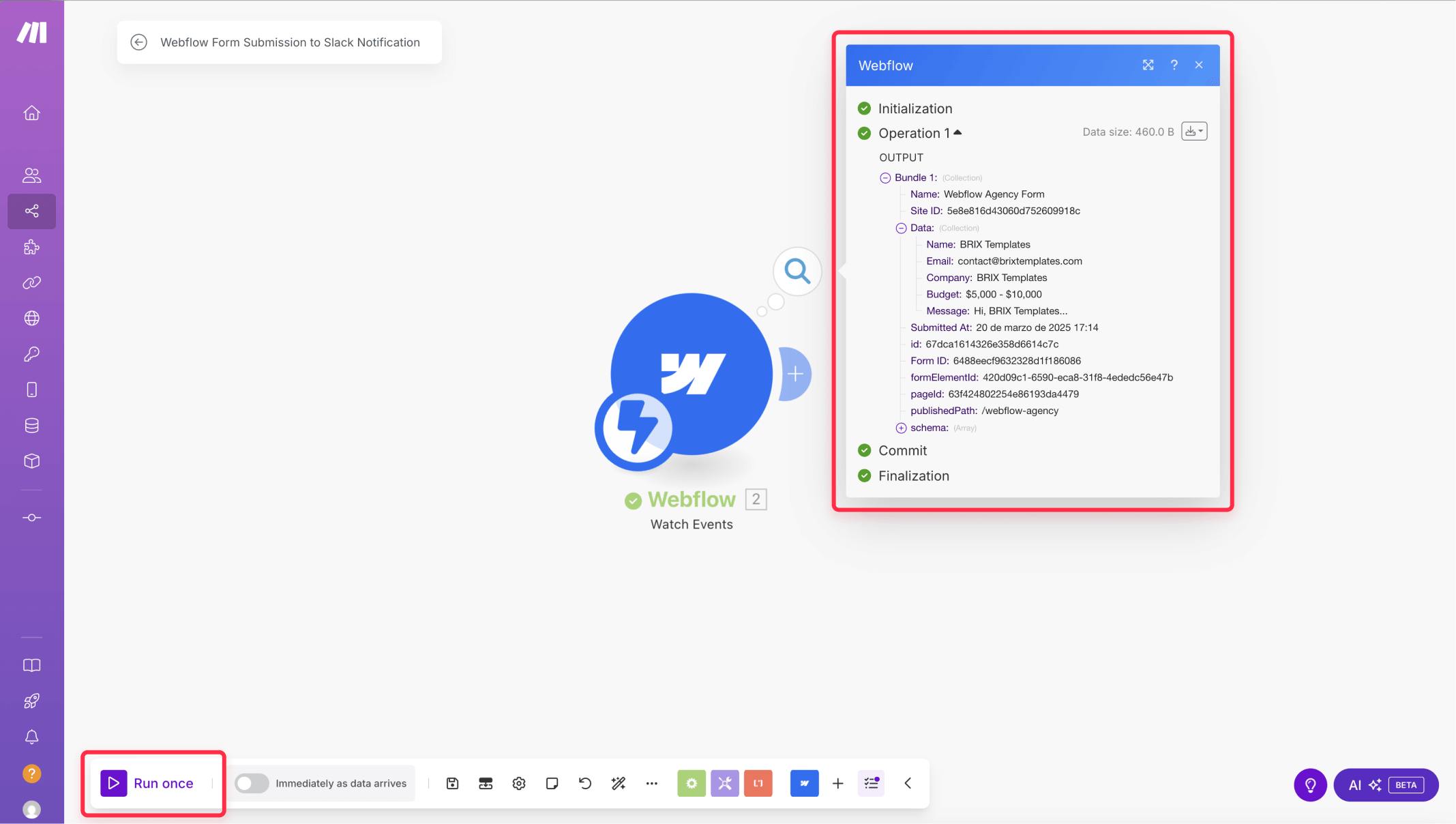Viewport: 1456px width, 824px height.
Task: Open the Webhooks globe icon in sidebar
Action: pyautogui.click(x=31, y=319)
